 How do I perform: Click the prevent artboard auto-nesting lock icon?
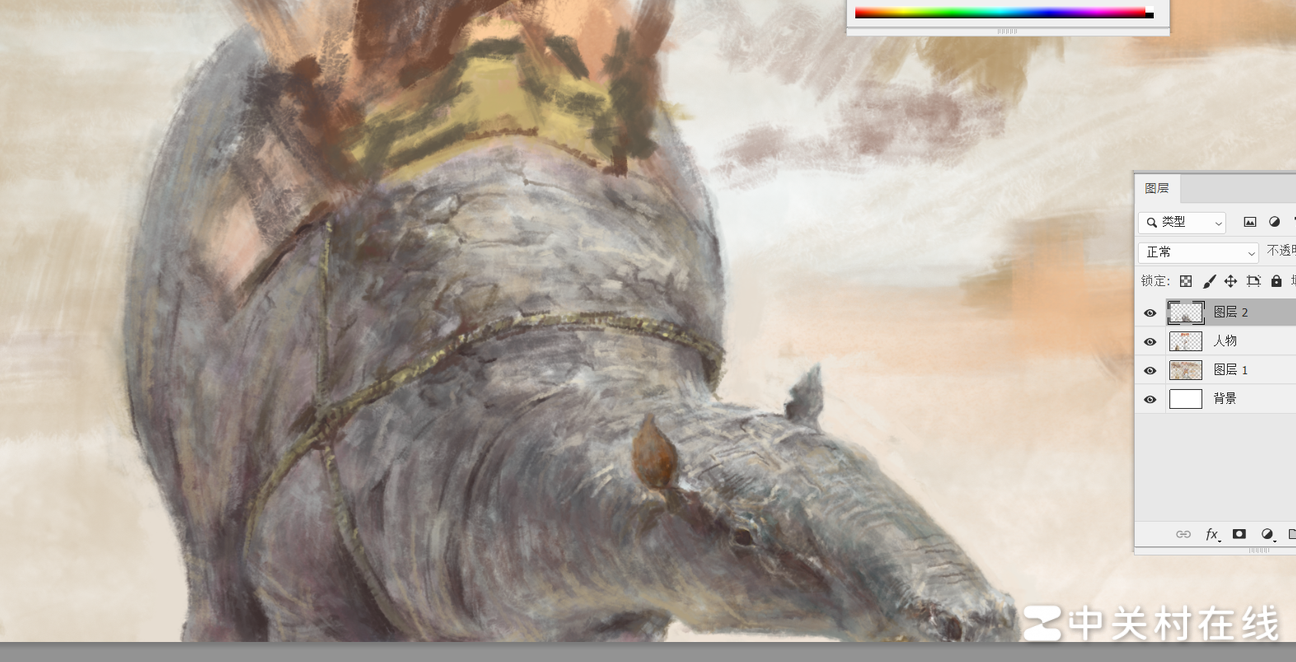(x=1254, y=282)
